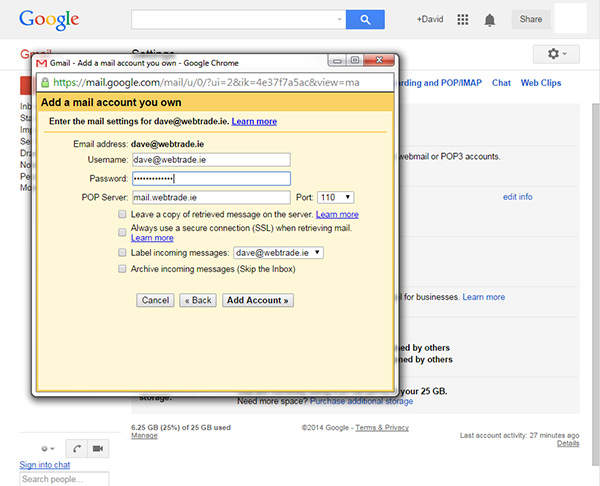The height and width of the screenshot is (486, 600).
Task: Enable Leave a copy of retrieved message checkbox
Action: coord(122,214)
